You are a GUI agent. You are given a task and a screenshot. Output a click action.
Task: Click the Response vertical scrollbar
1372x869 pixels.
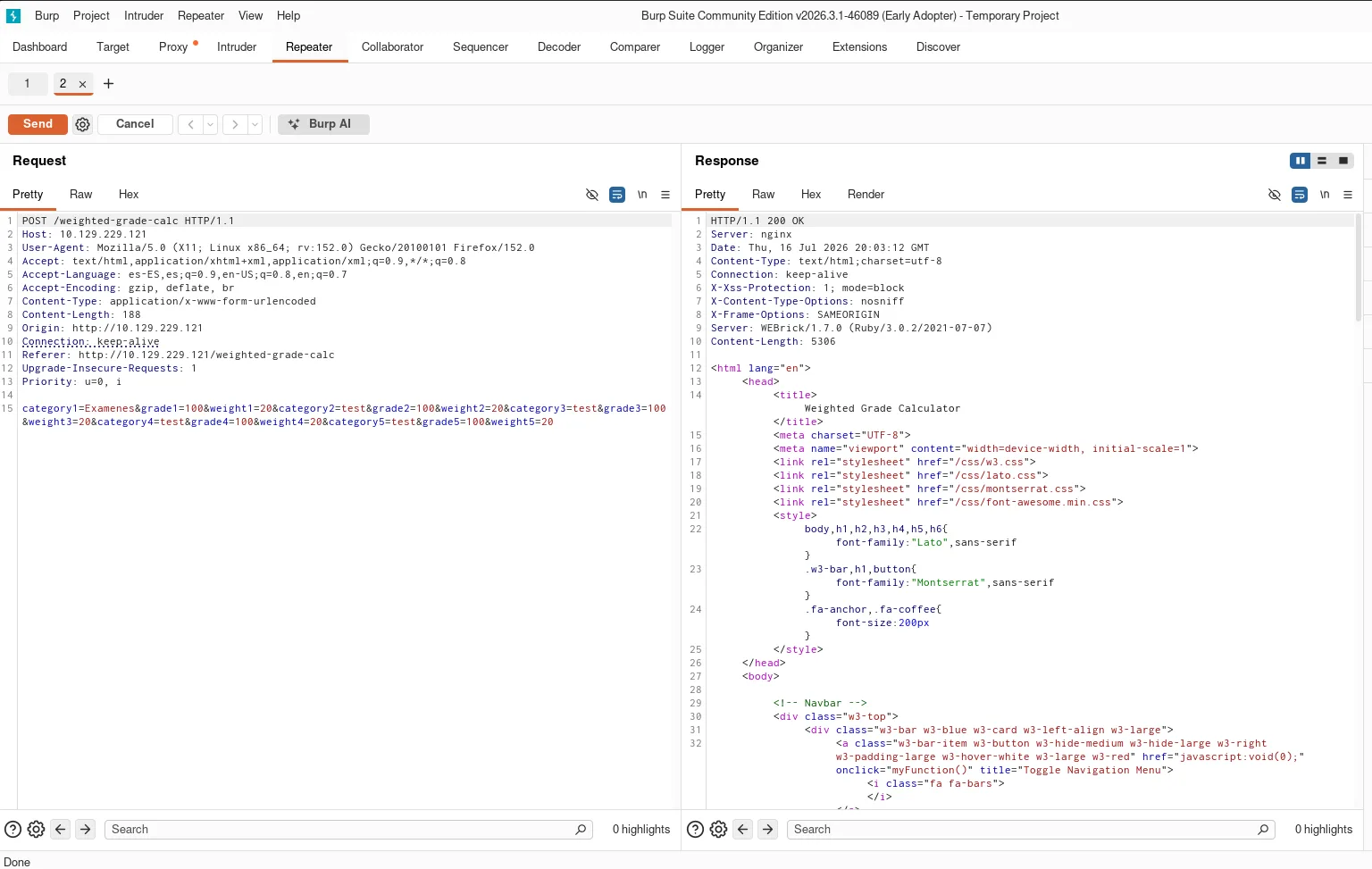click(x=1359, y=267)
